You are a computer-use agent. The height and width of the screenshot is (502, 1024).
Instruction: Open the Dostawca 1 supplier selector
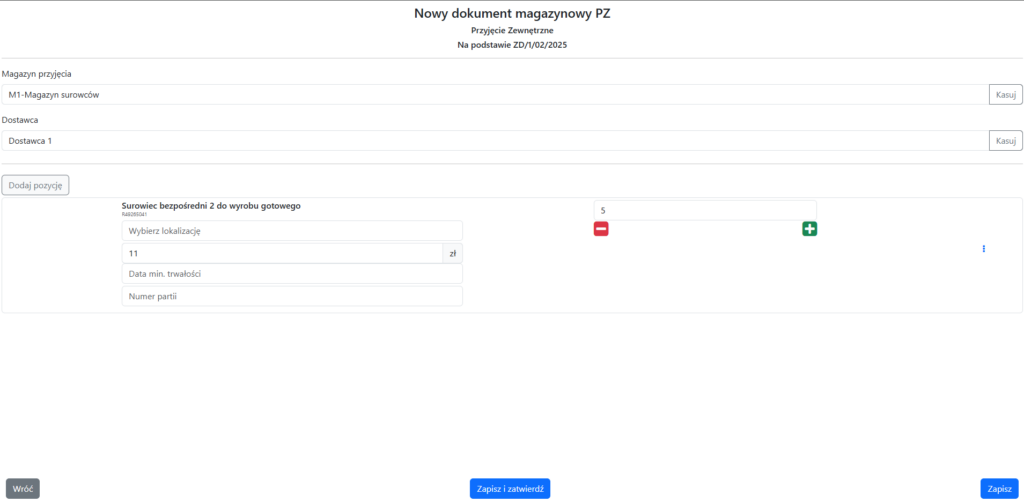point(495,141)
